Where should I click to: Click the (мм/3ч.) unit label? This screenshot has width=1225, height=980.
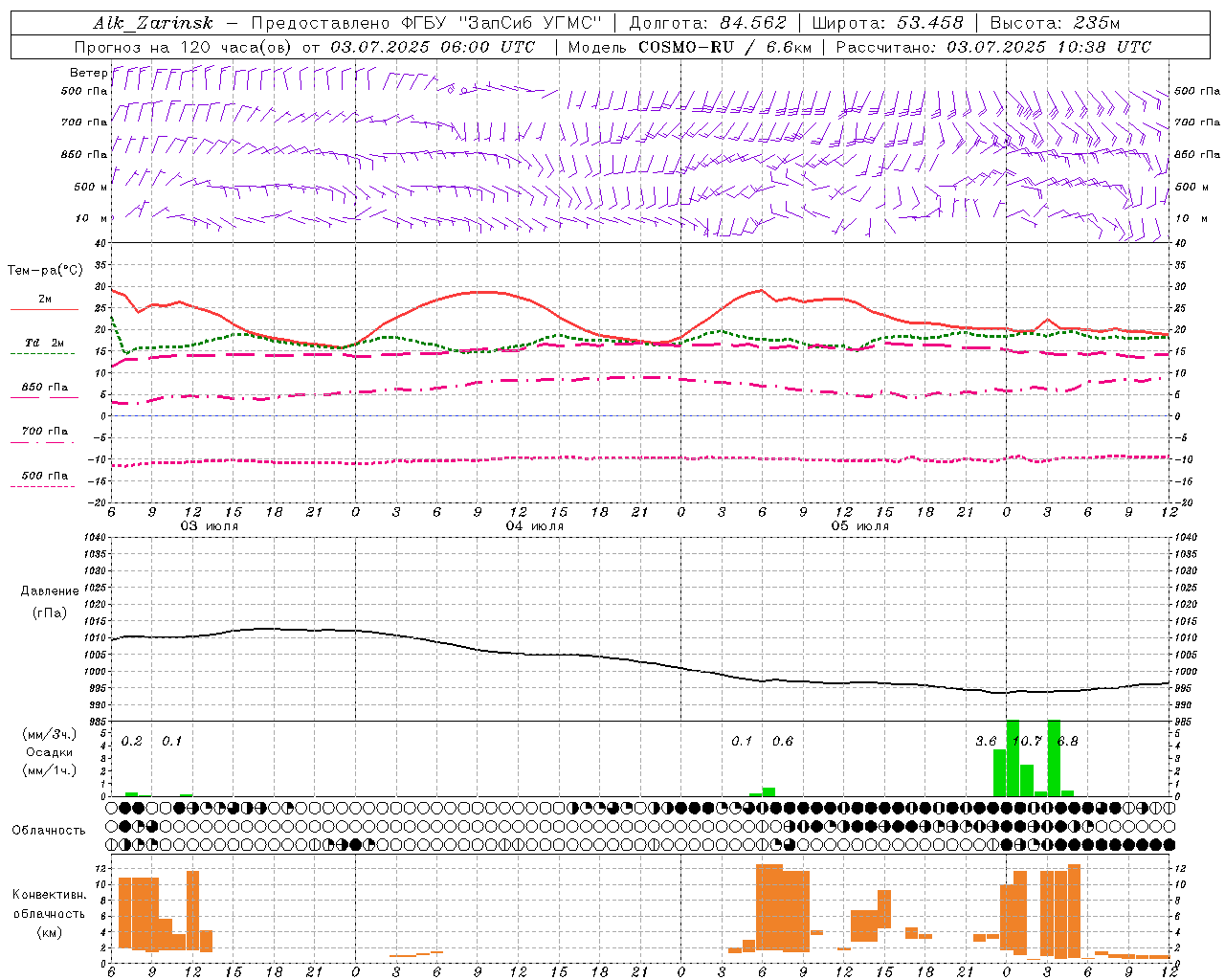point(49,734)
